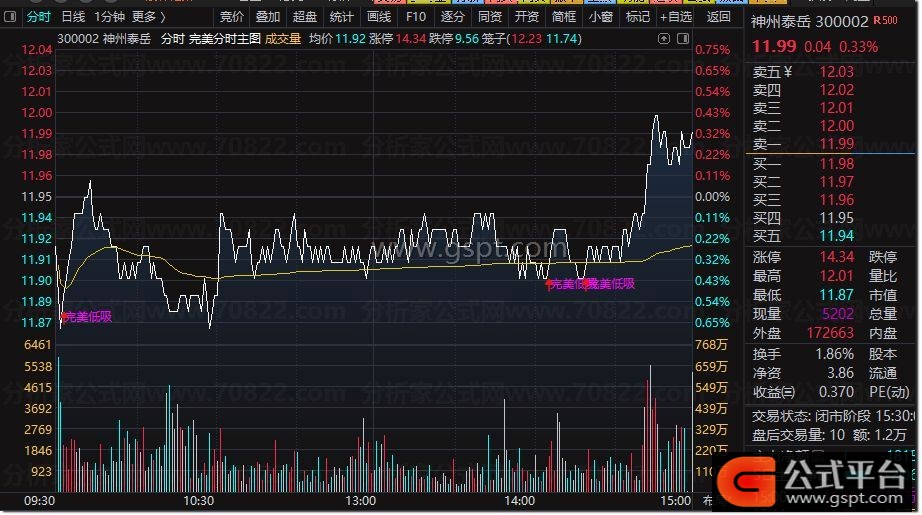This screenshot has width=922, height=515.
Task: Open the 竞价 call auction view
Action: [x=231, y=17]
